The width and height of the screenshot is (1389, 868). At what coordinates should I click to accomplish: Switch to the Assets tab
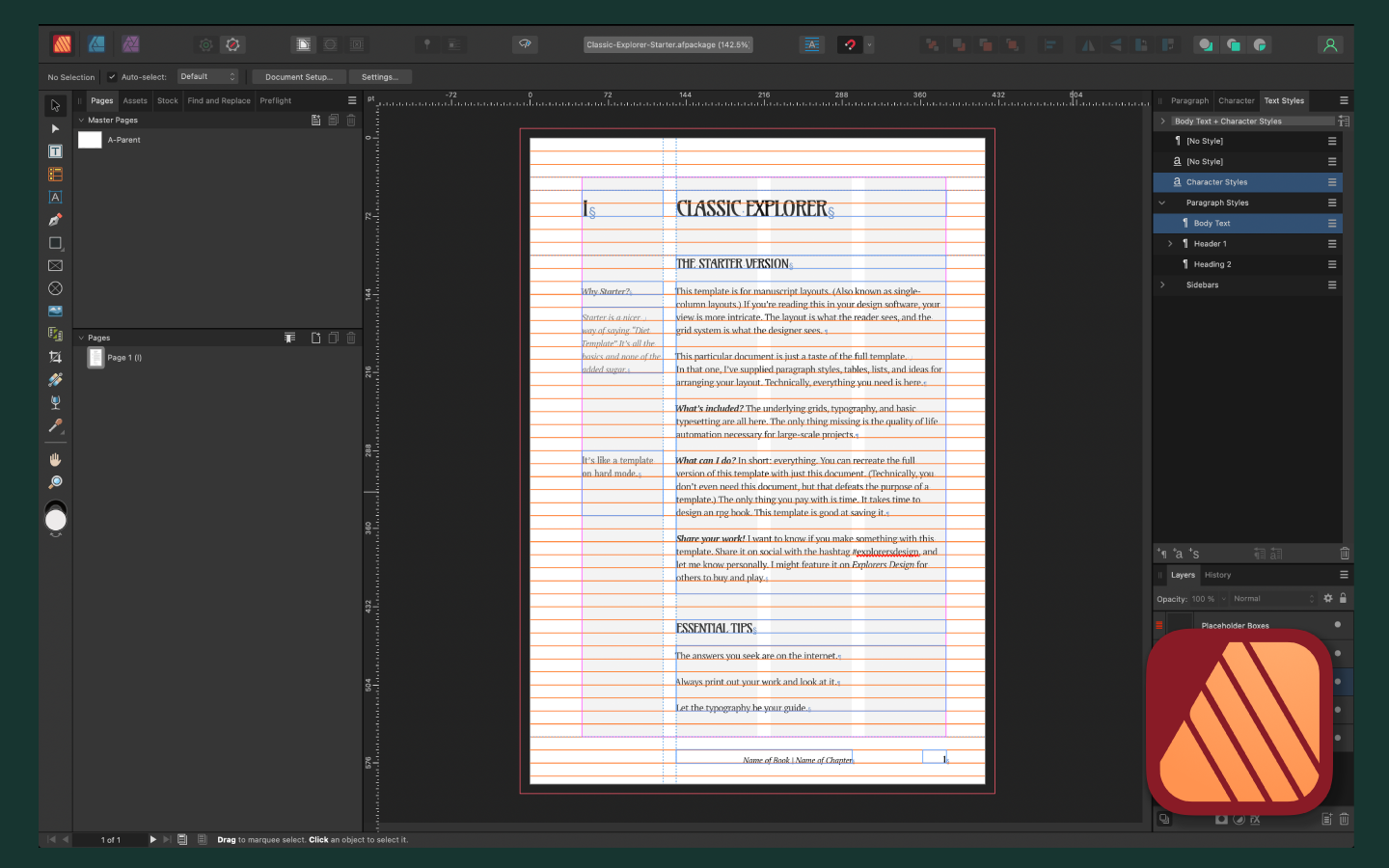135,100
